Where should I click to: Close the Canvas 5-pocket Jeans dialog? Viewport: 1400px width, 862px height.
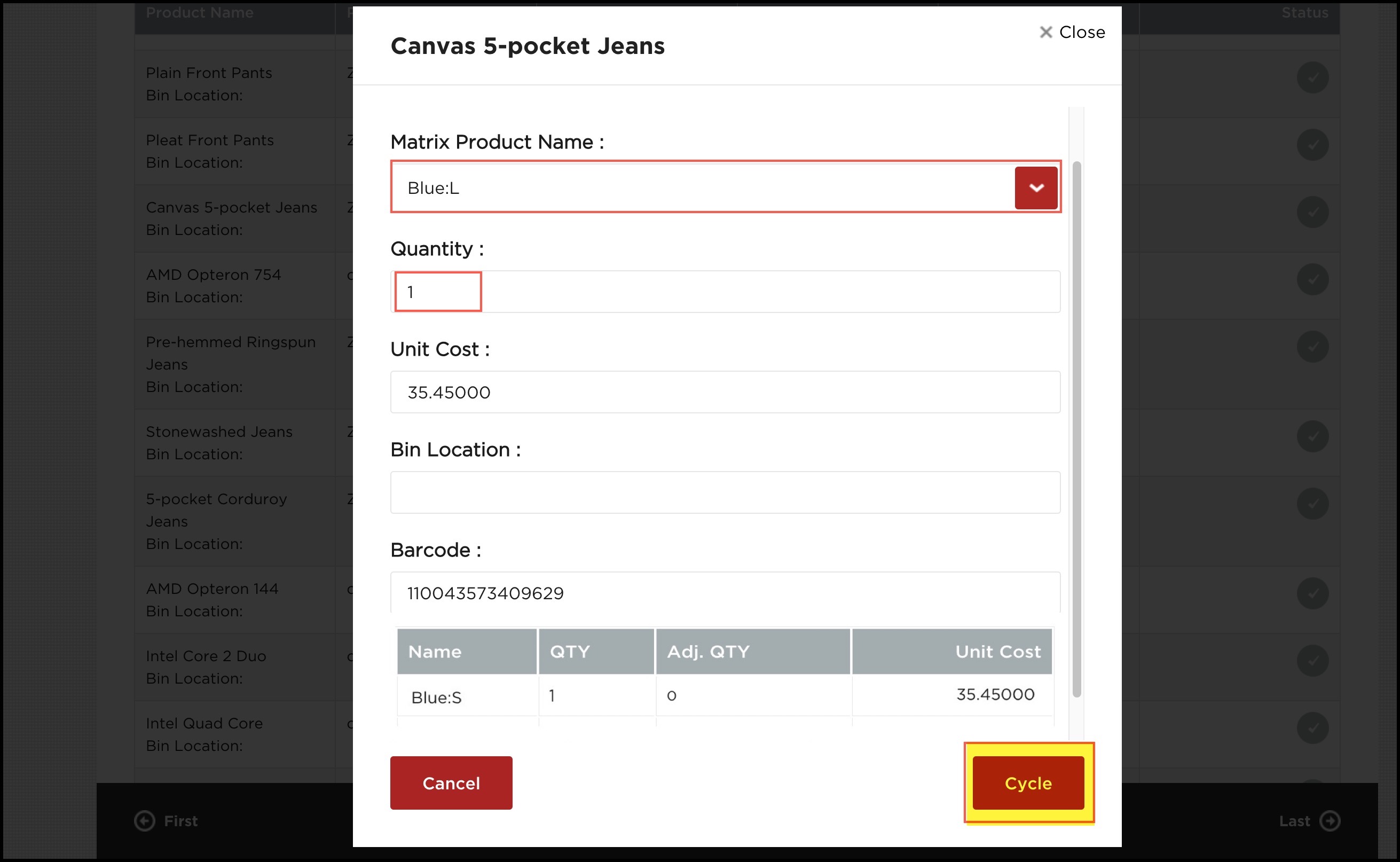(1071, 33)
